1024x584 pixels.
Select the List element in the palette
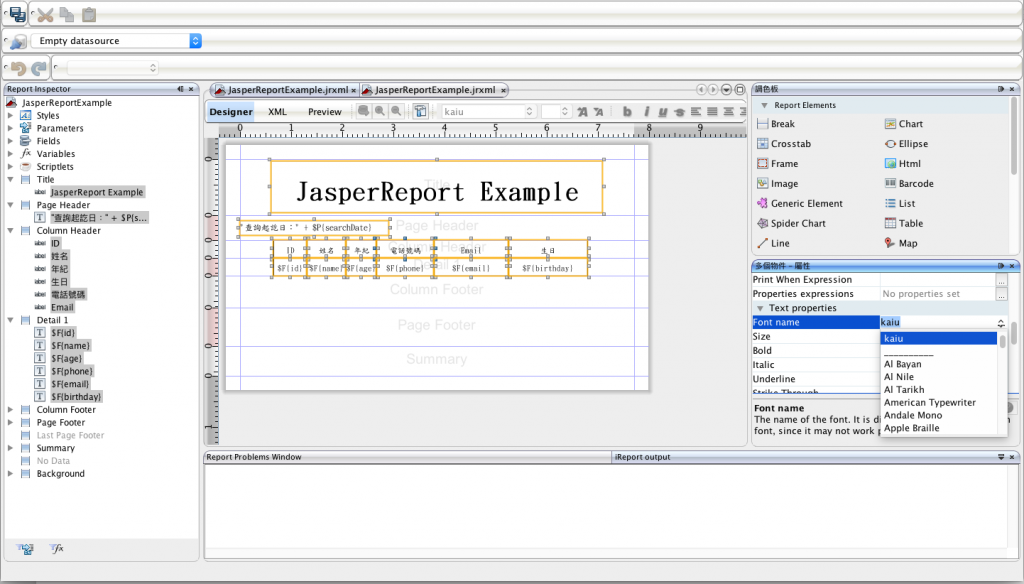pos(900,204)
